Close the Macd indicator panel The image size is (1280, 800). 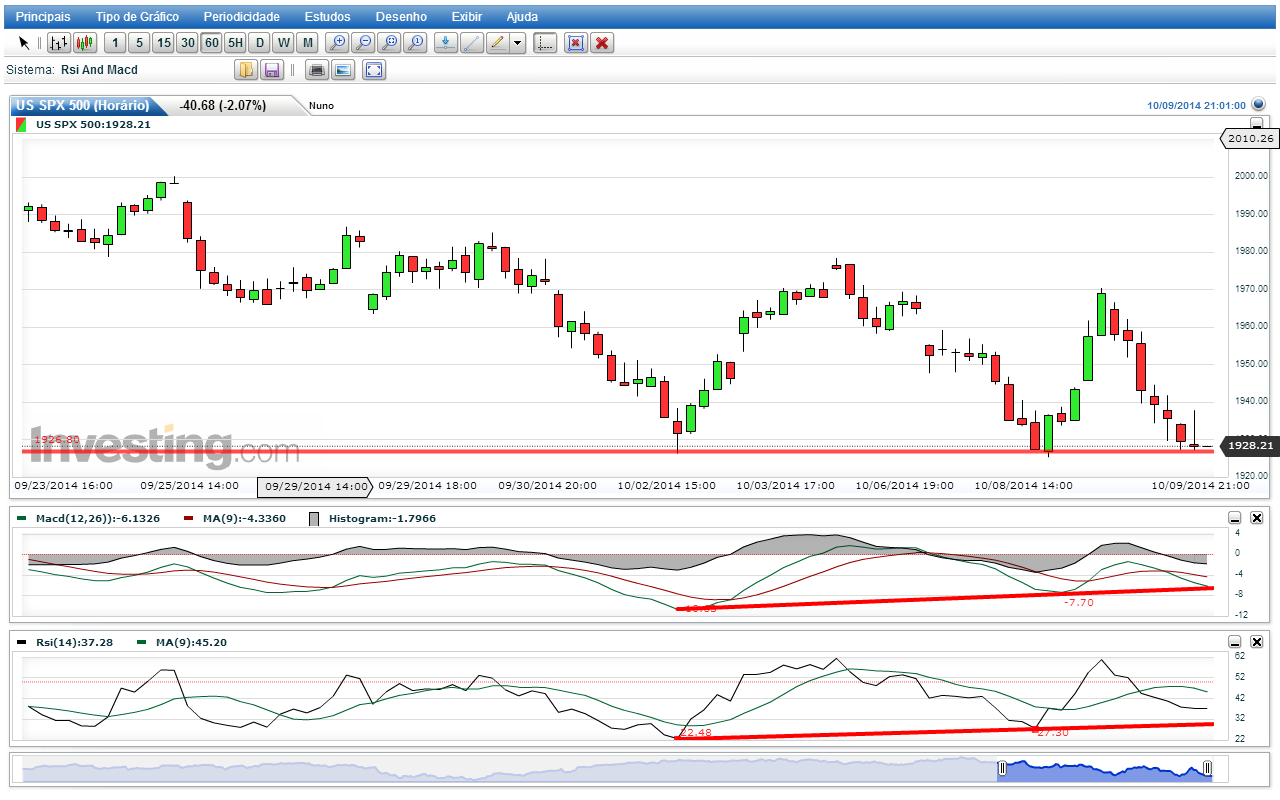(x=1257, y=518)
